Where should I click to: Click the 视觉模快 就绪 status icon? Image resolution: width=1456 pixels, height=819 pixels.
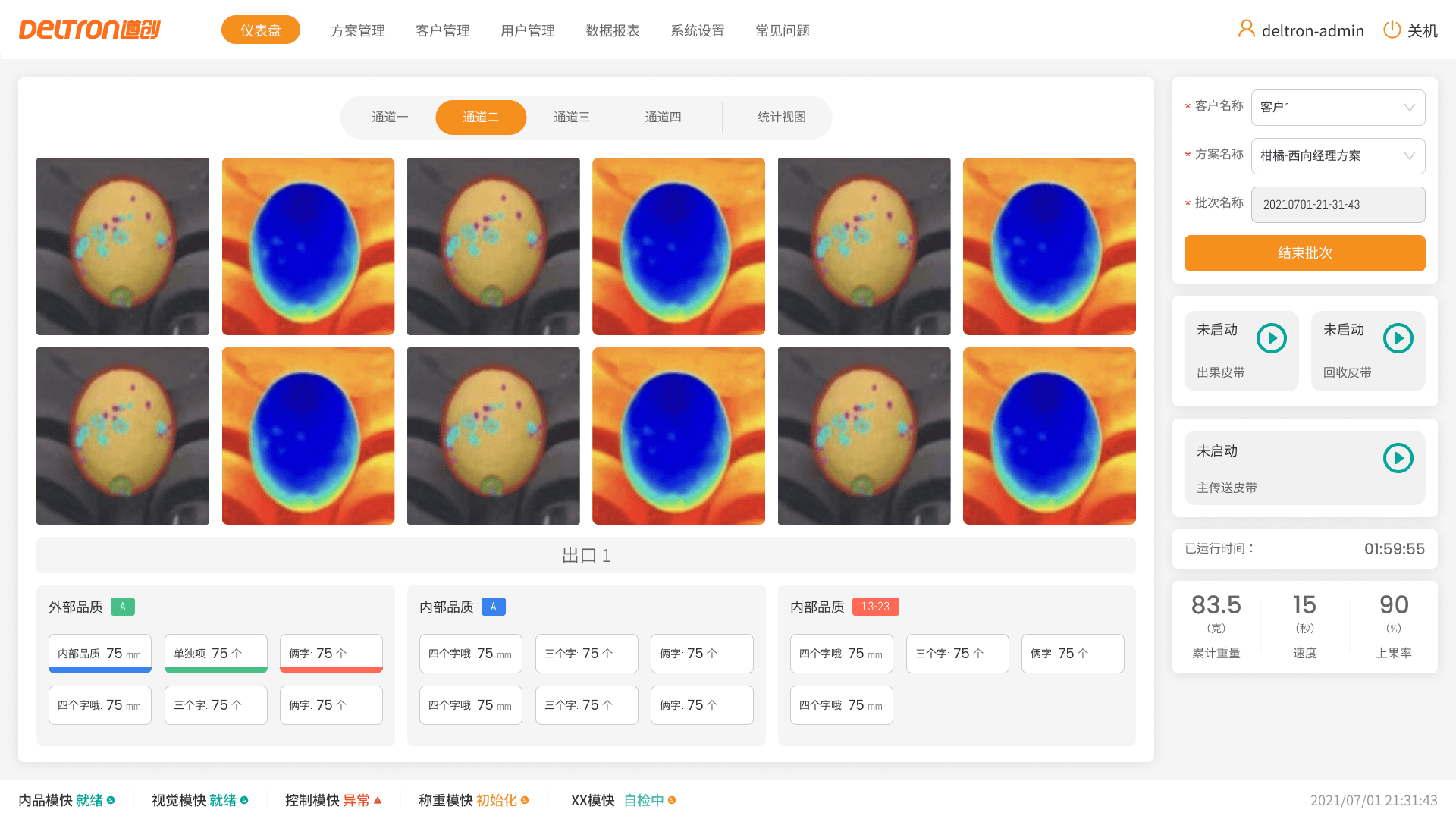click(244, 800)
